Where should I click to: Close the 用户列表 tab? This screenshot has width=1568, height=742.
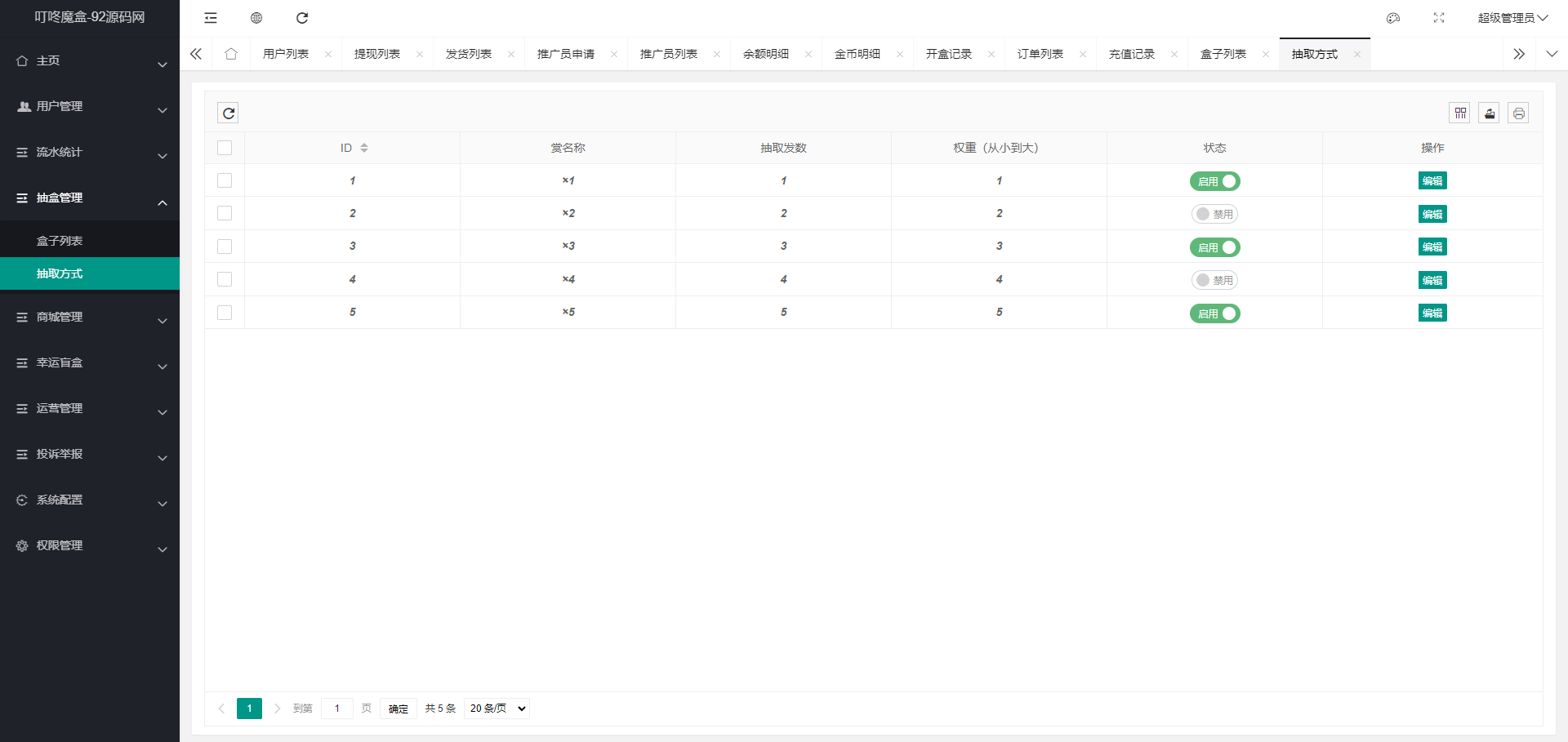point(328,54)
